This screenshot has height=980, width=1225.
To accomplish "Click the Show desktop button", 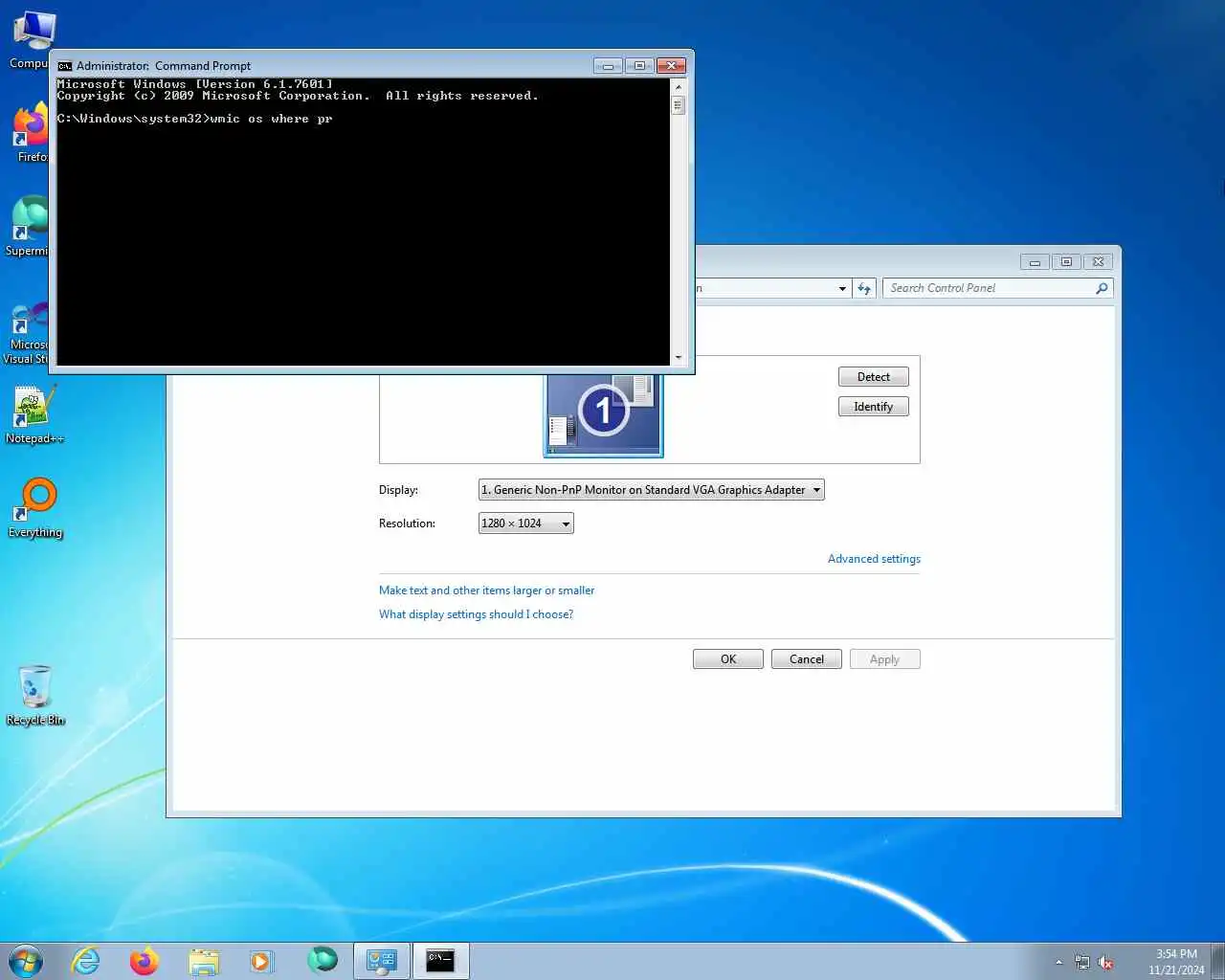I will 1218,962.
